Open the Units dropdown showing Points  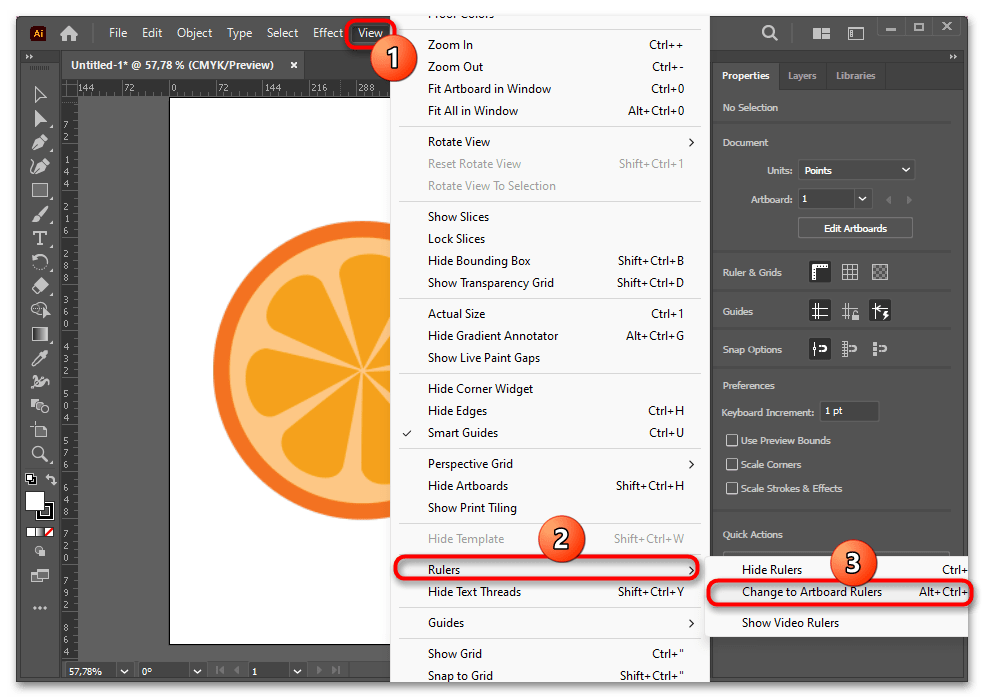(x=857, y=170)
